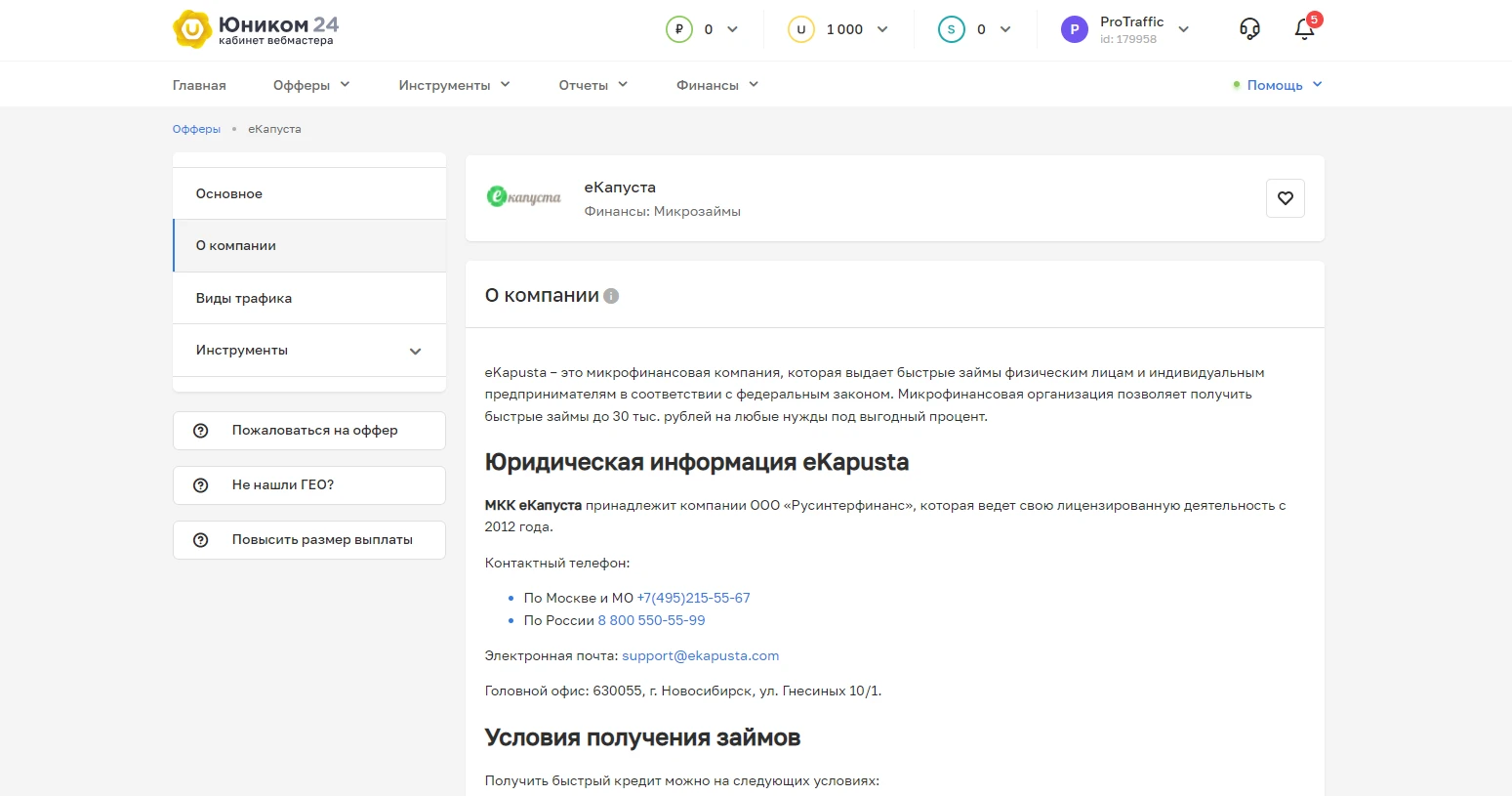Select the Виды трафика sidebar section
The width and height of the screenshot is (1512, 796).
coord(309,298)
